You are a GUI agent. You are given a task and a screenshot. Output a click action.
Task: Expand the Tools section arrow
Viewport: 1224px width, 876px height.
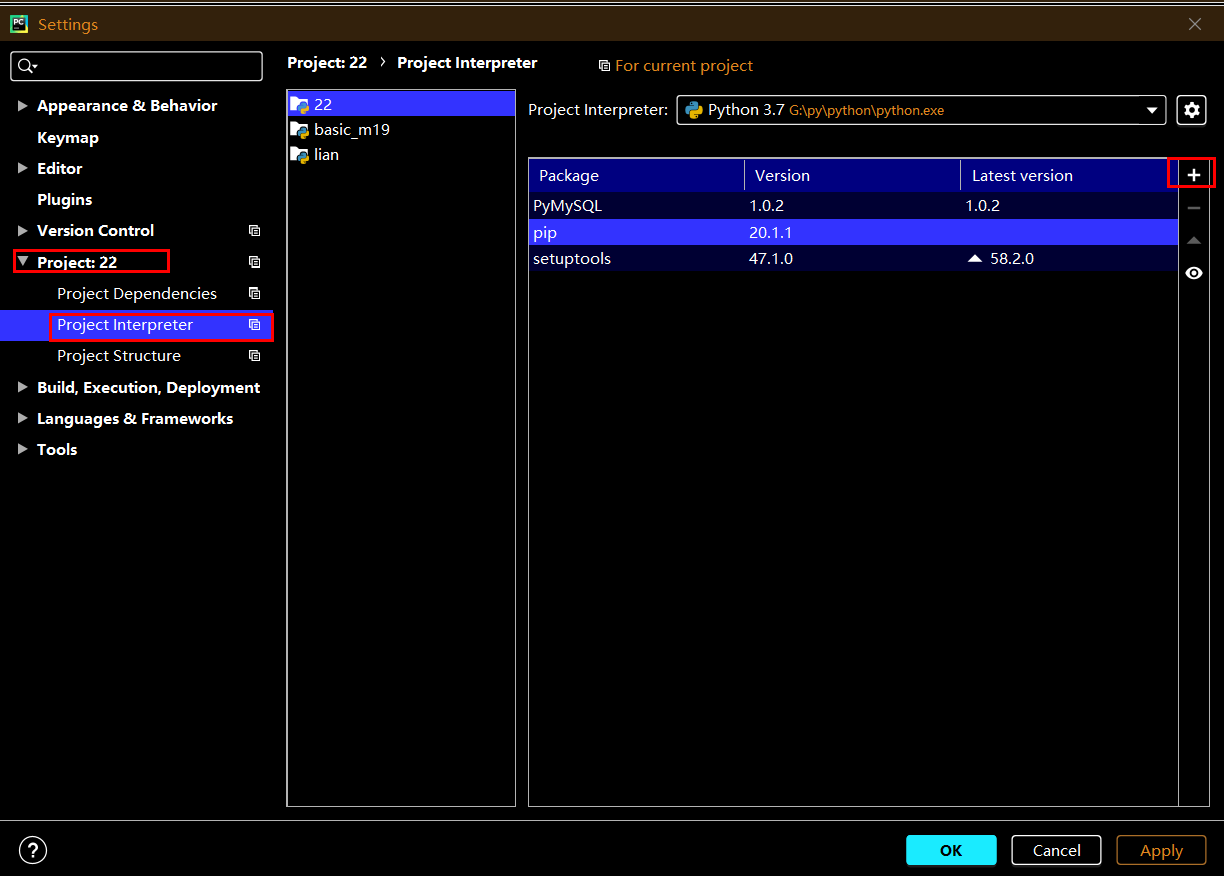point(23,449)
